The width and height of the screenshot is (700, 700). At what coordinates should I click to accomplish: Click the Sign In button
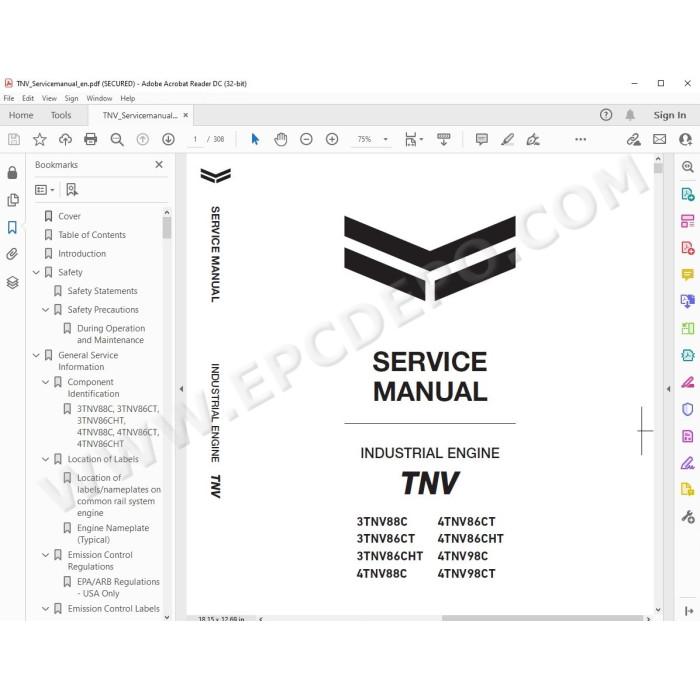pos(670,115)
